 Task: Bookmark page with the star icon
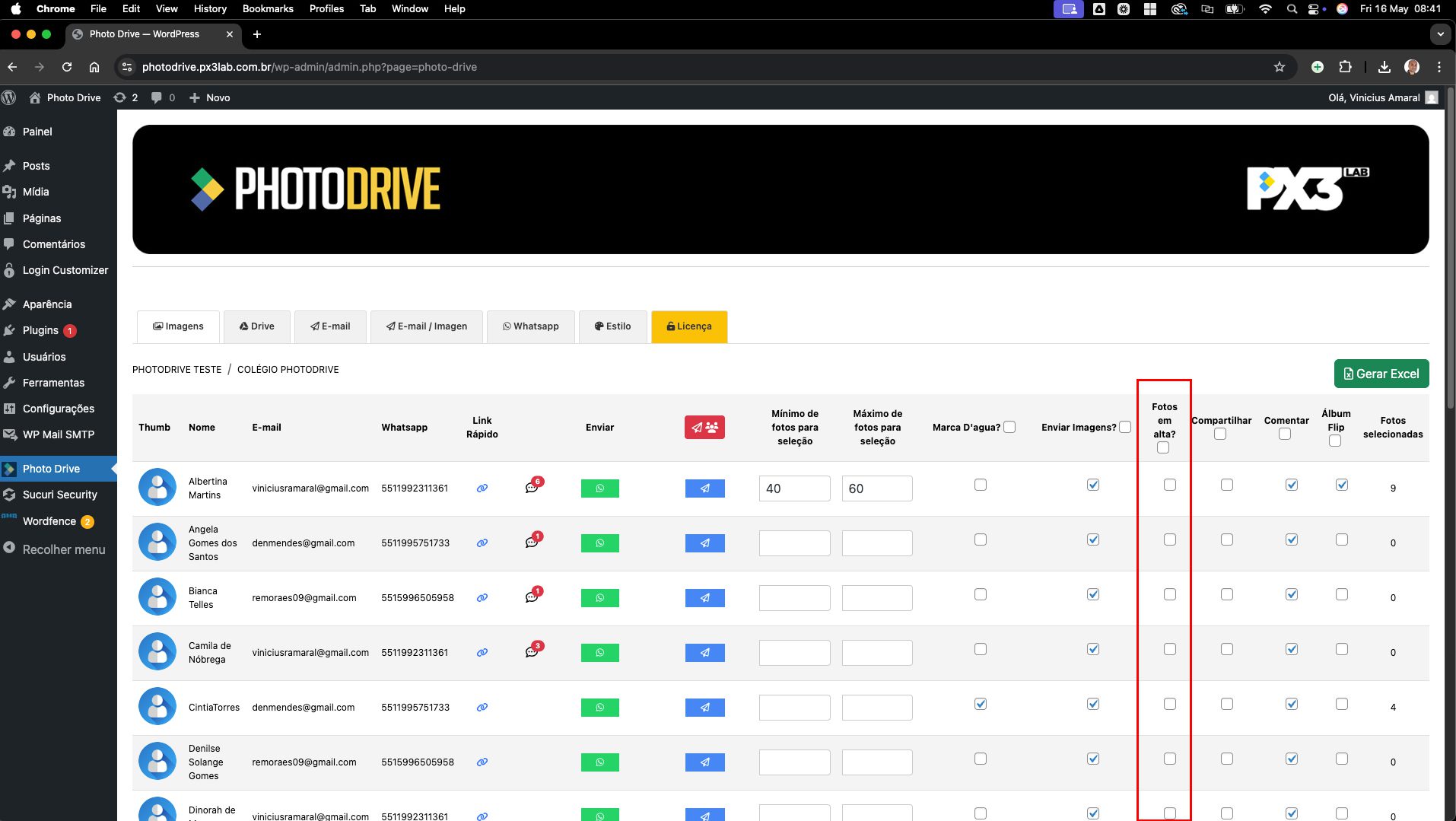click(1280, 67)
